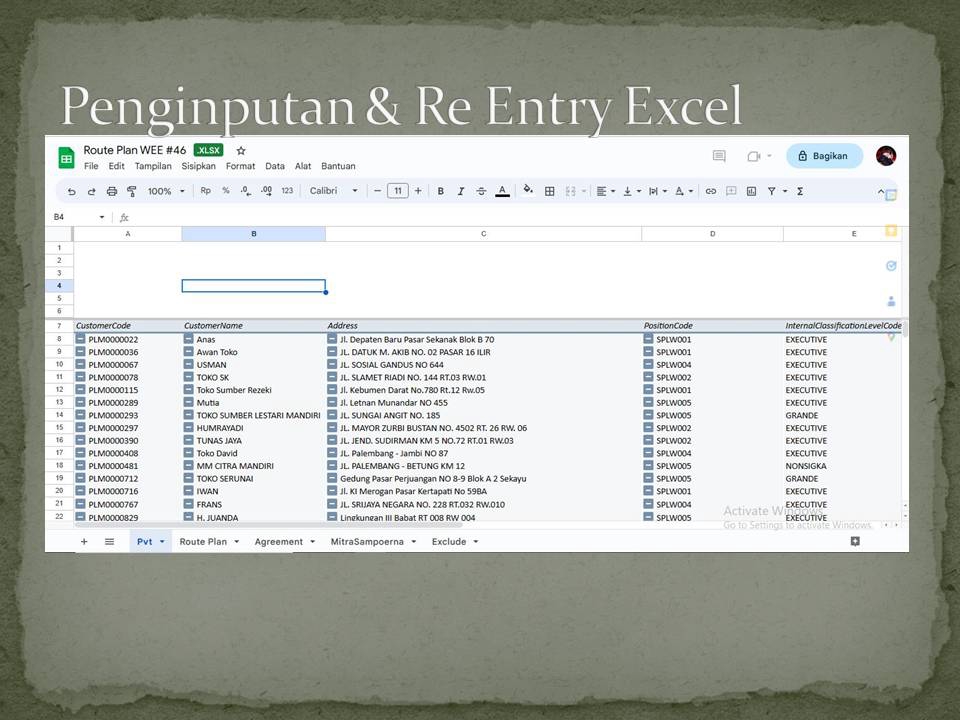Create a filter with funnel icon
Screen dimensions: 960x720
click(x=772, y=191)
